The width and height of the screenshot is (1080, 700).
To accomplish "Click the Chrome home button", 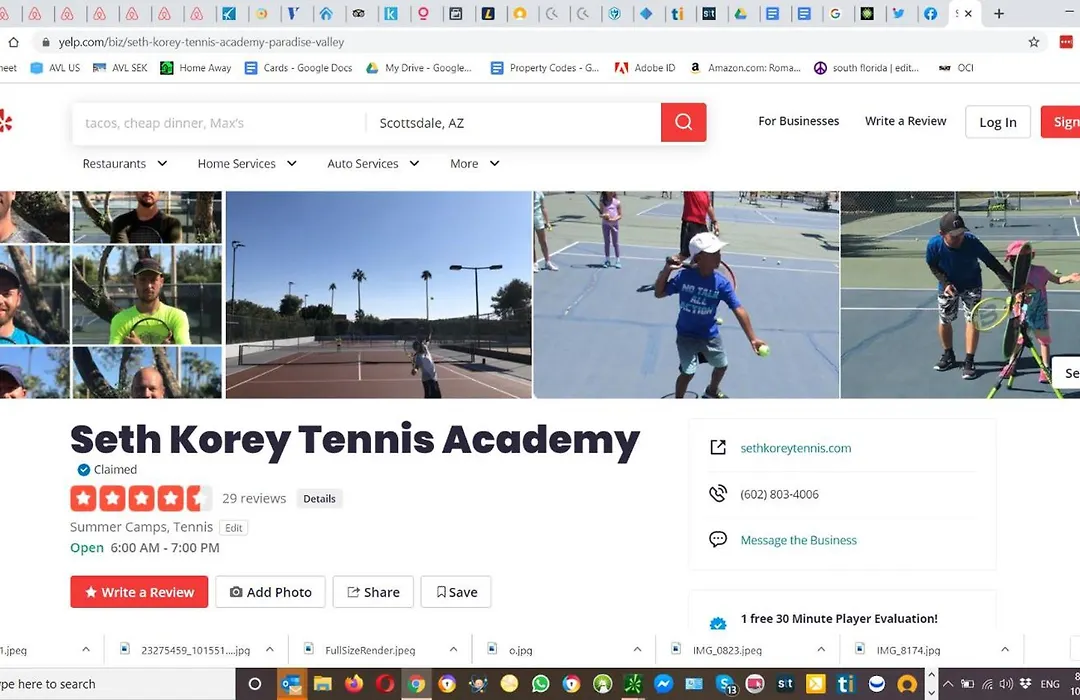I will [14, 42].
